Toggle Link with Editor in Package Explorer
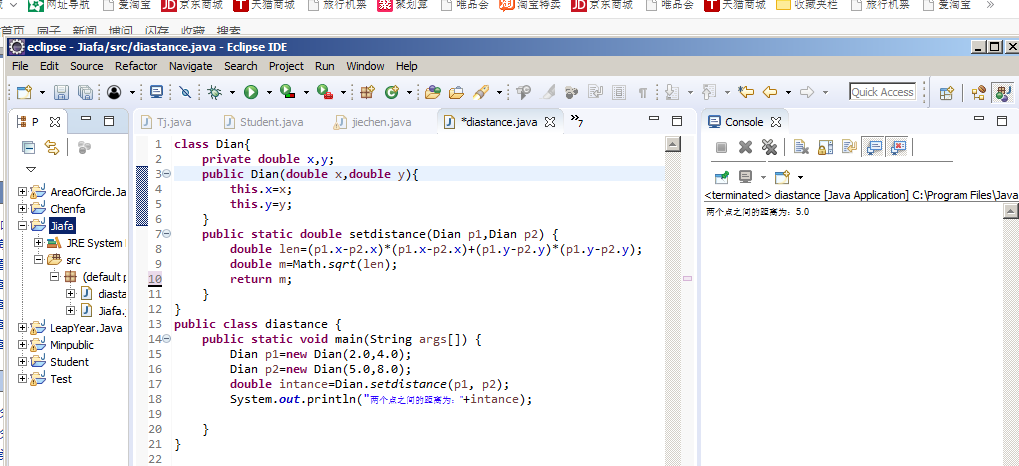The height and width of the screenshot is (466, 1019). 51,147
